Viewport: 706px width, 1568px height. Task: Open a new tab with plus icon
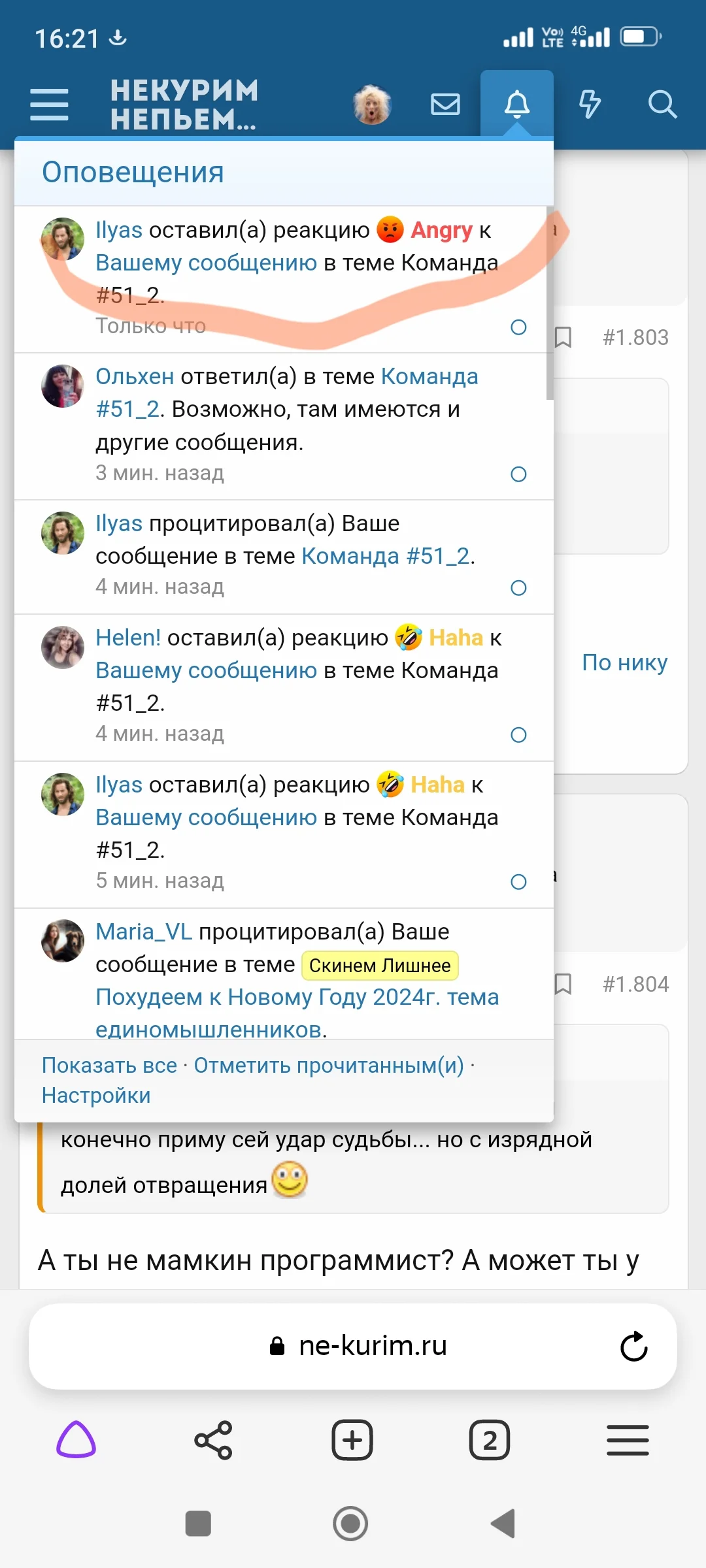[352, 1440]
